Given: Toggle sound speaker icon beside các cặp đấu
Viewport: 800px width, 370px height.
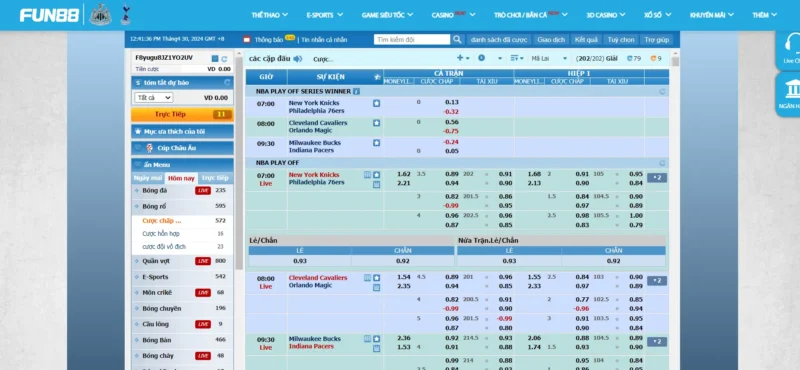Looking at the screenshot, I should [297, 59].
